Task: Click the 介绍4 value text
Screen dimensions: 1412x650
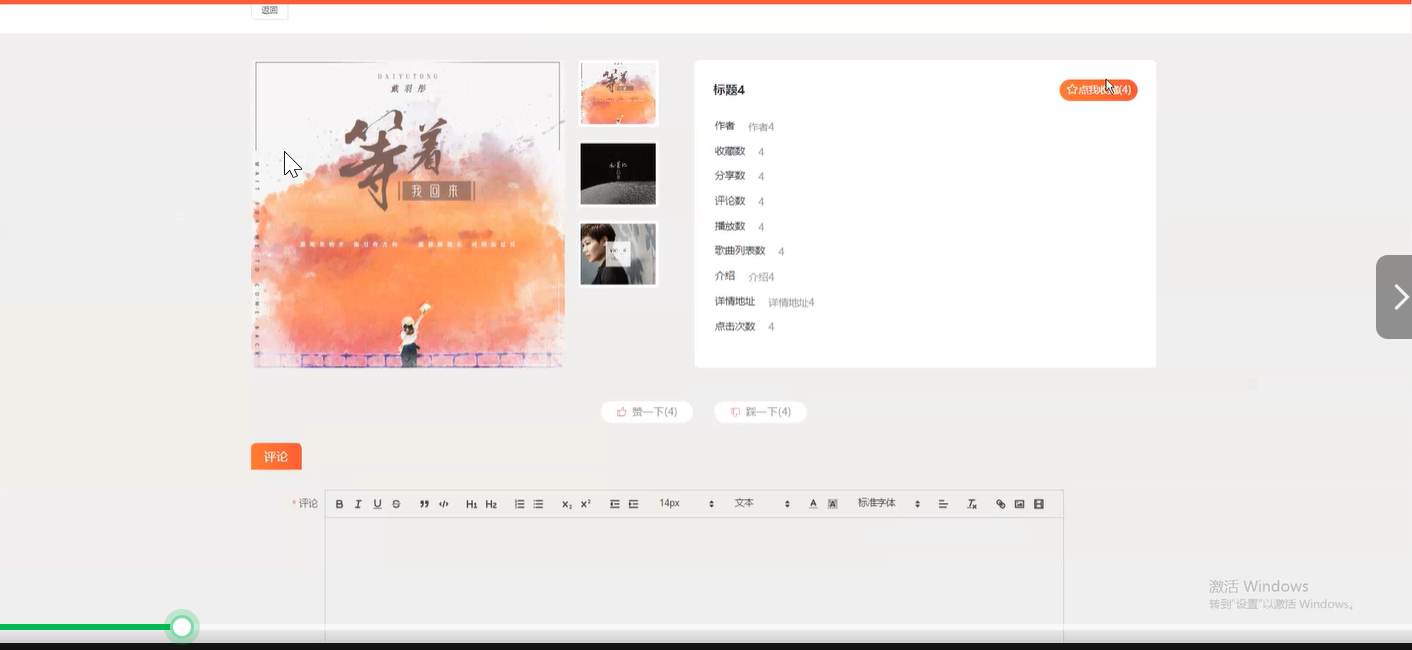Action: [761, 277]
